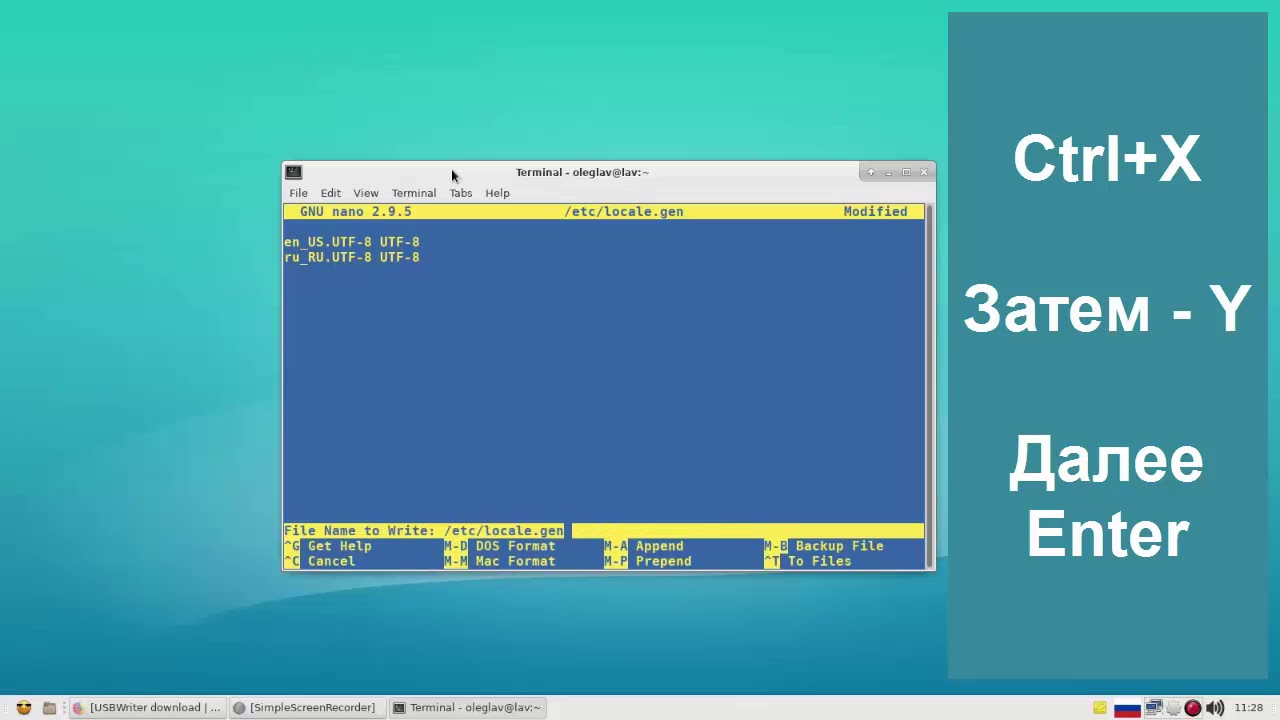Click the Terminal vertical scrollbar
Image resolution: width=1280 pixels, height=720 pixels.
click(929, 386)
